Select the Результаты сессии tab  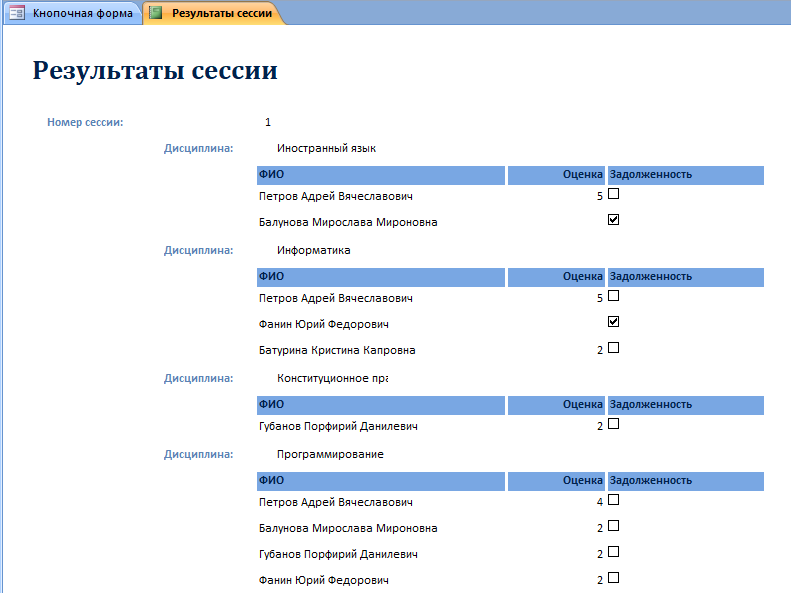click(x=214, y=13)
